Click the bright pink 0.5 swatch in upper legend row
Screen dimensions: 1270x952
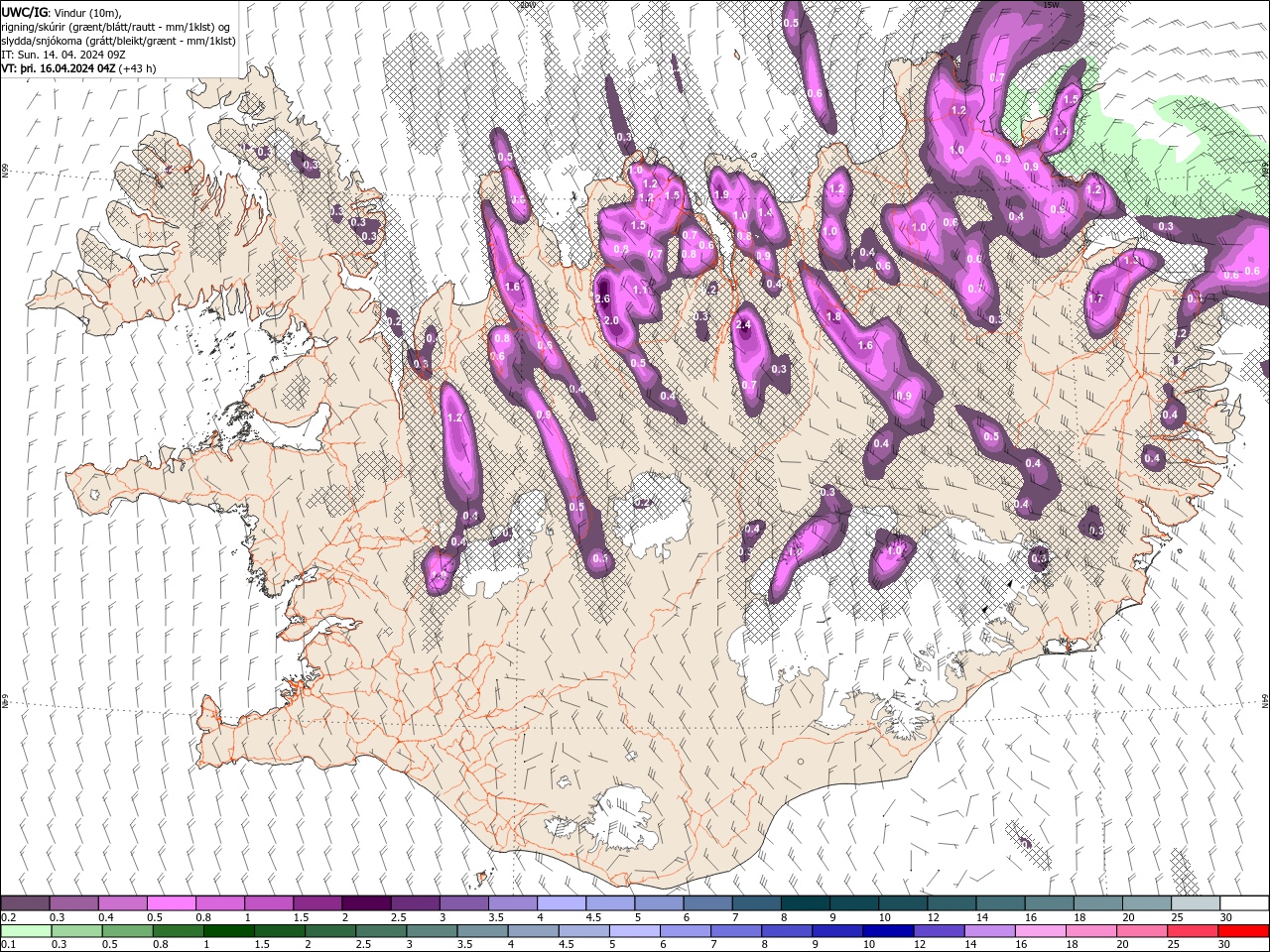171,903
